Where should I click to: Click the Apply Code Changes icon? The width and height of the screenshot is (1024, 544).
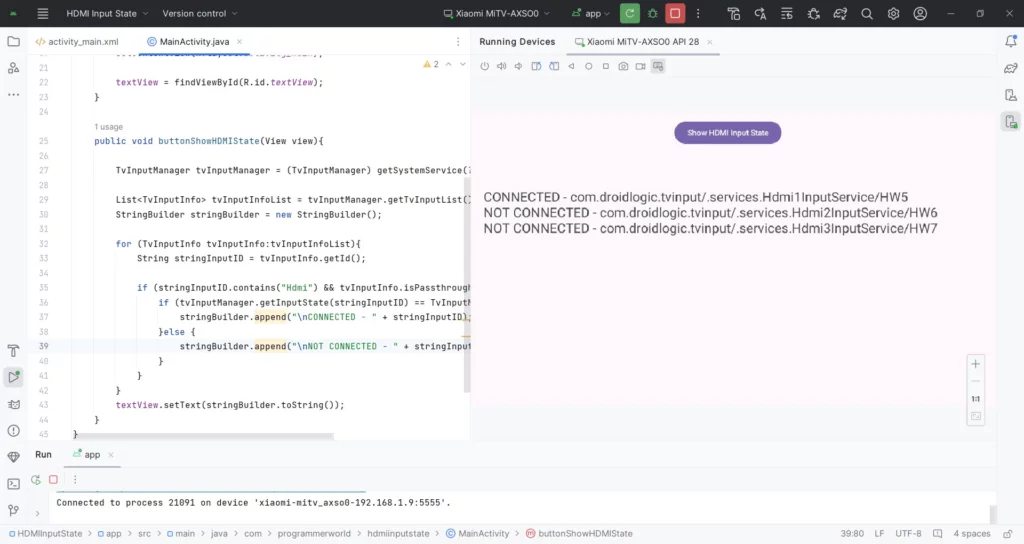787,13
